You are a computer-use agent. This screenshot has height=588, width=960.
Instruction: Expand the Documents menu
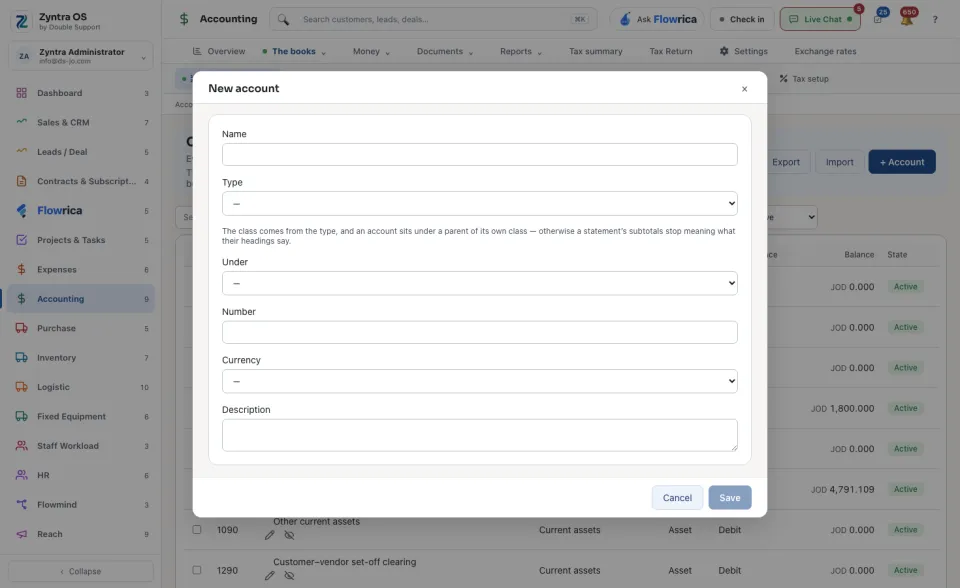(445, 51)
